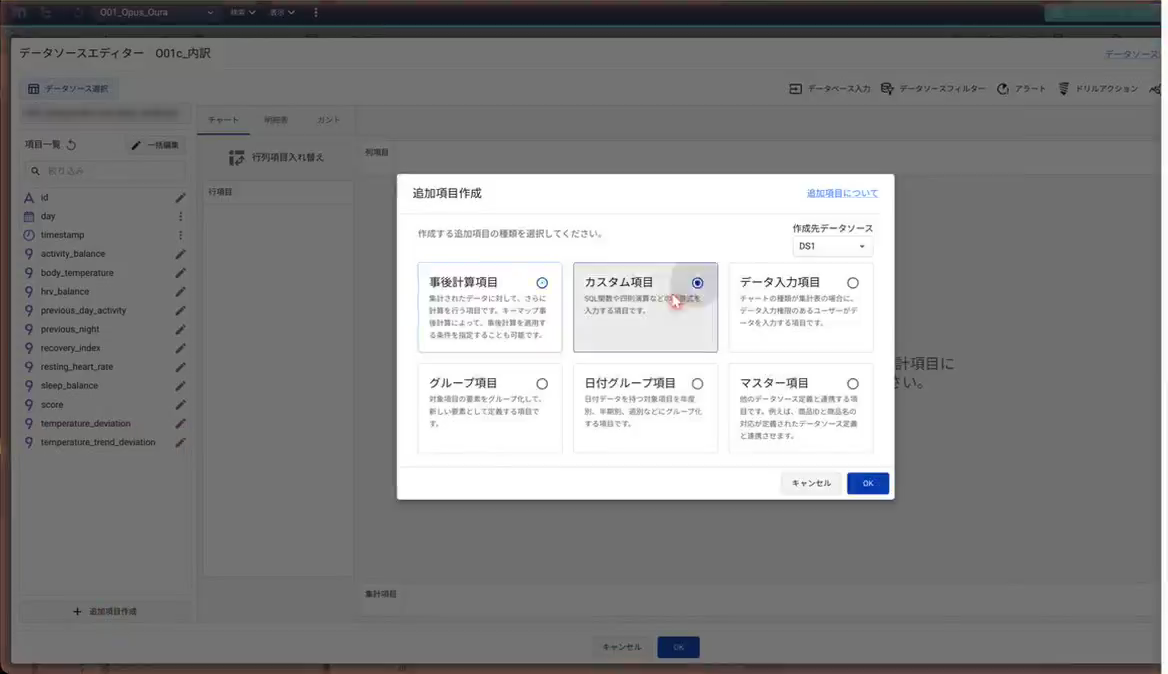Select the 日付グループ項目 radio button
1168x674 pixels.
pos(697,384)
